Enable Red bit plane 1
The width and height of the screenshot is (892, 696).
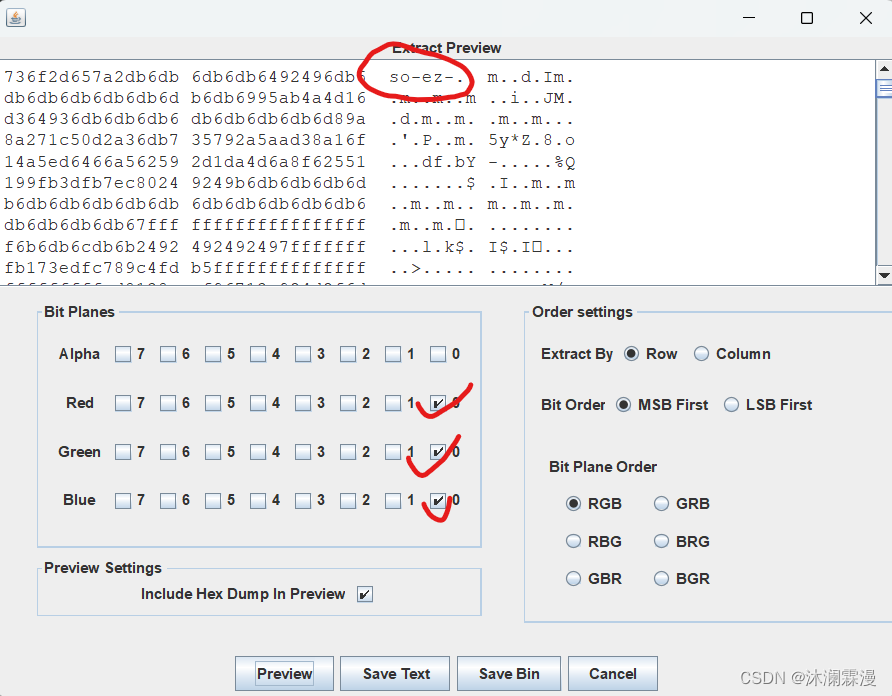(x=393, y=403)
